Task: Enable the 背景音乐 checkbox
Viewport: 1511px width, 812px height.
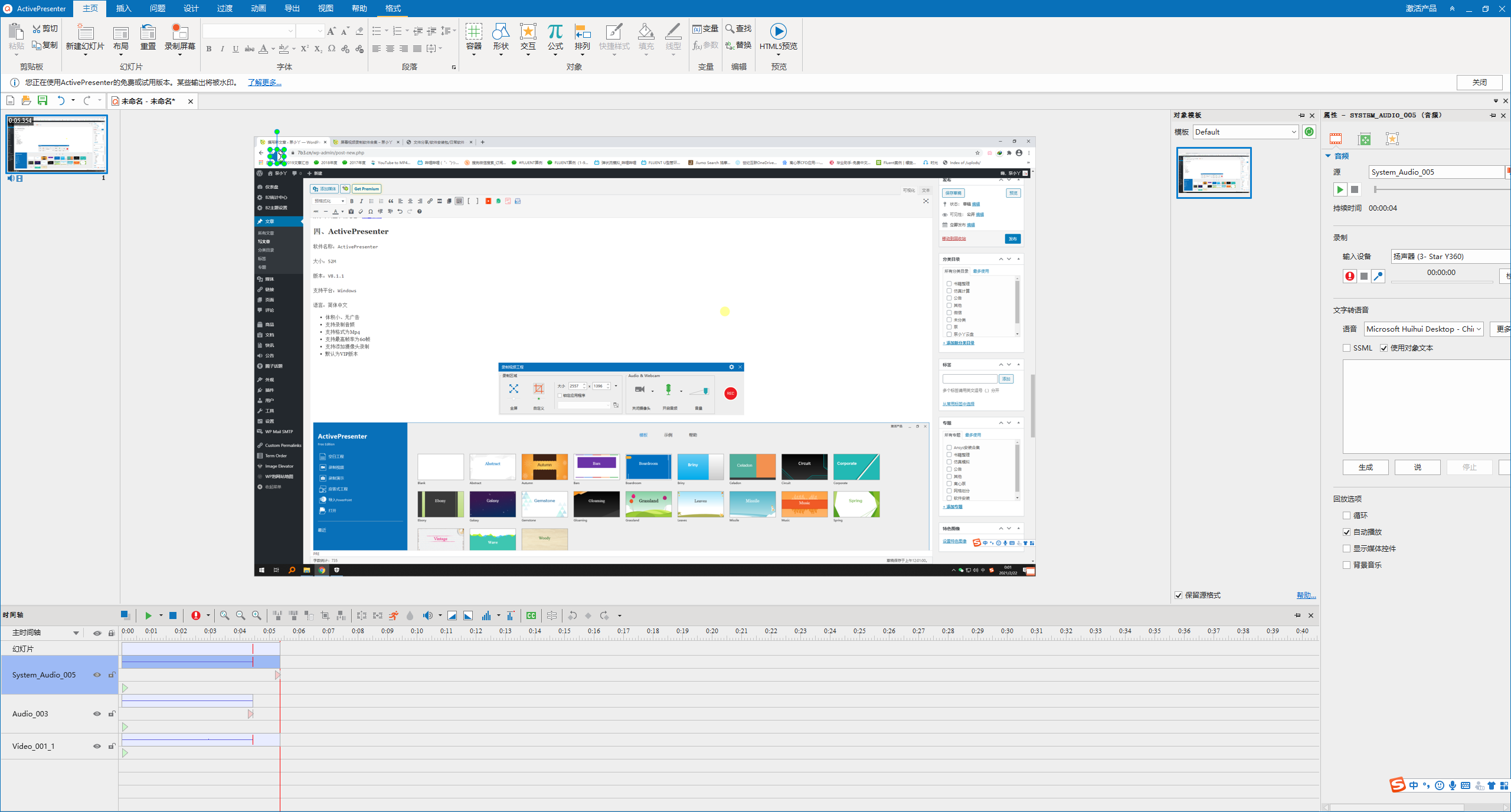Action: pyautogui.click(x=1346, y=565)
